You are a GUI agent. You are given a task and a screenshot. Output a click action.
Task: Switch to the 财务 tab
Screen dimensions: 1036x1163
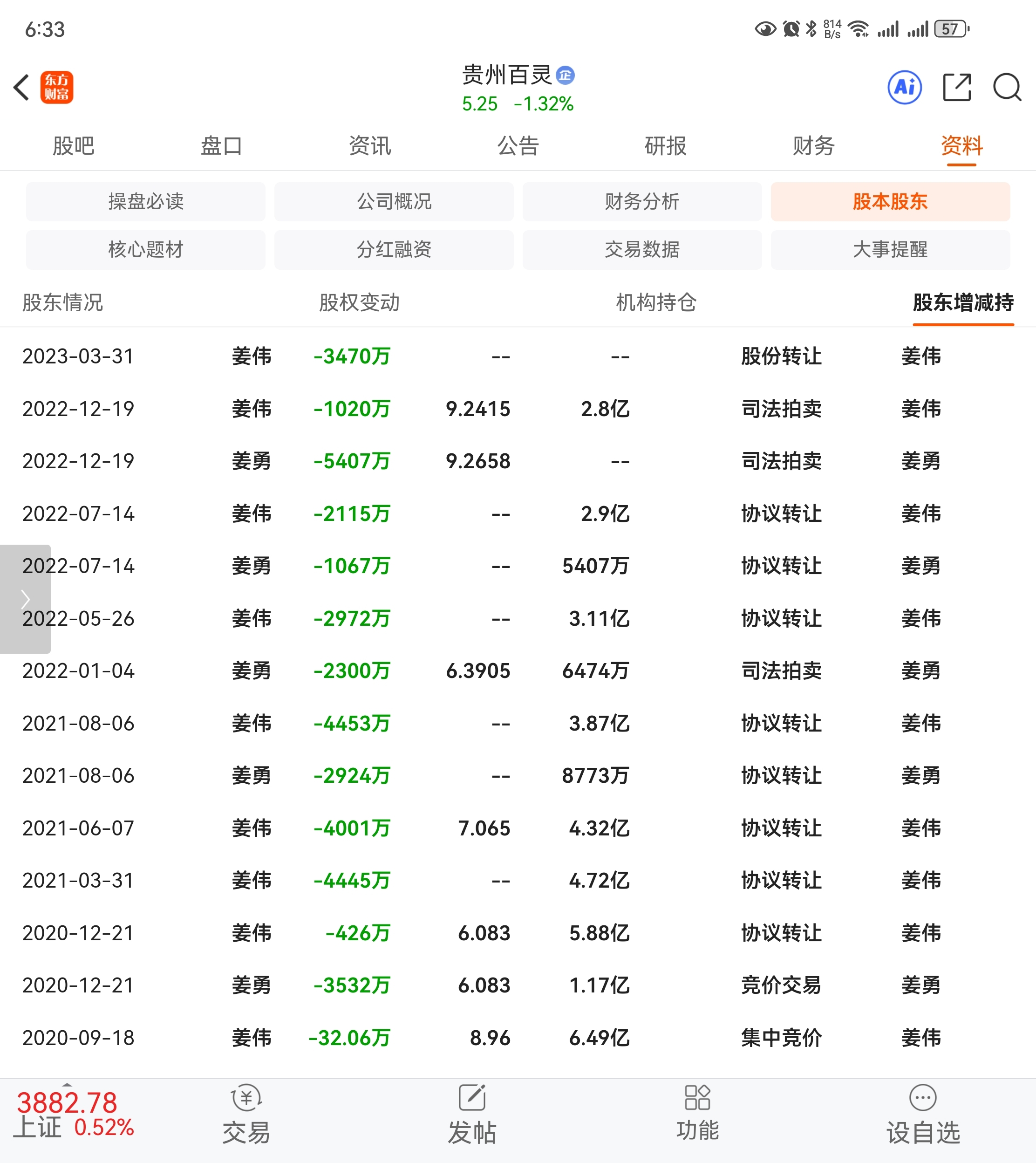pyautogui.click(x=813, y=146)
